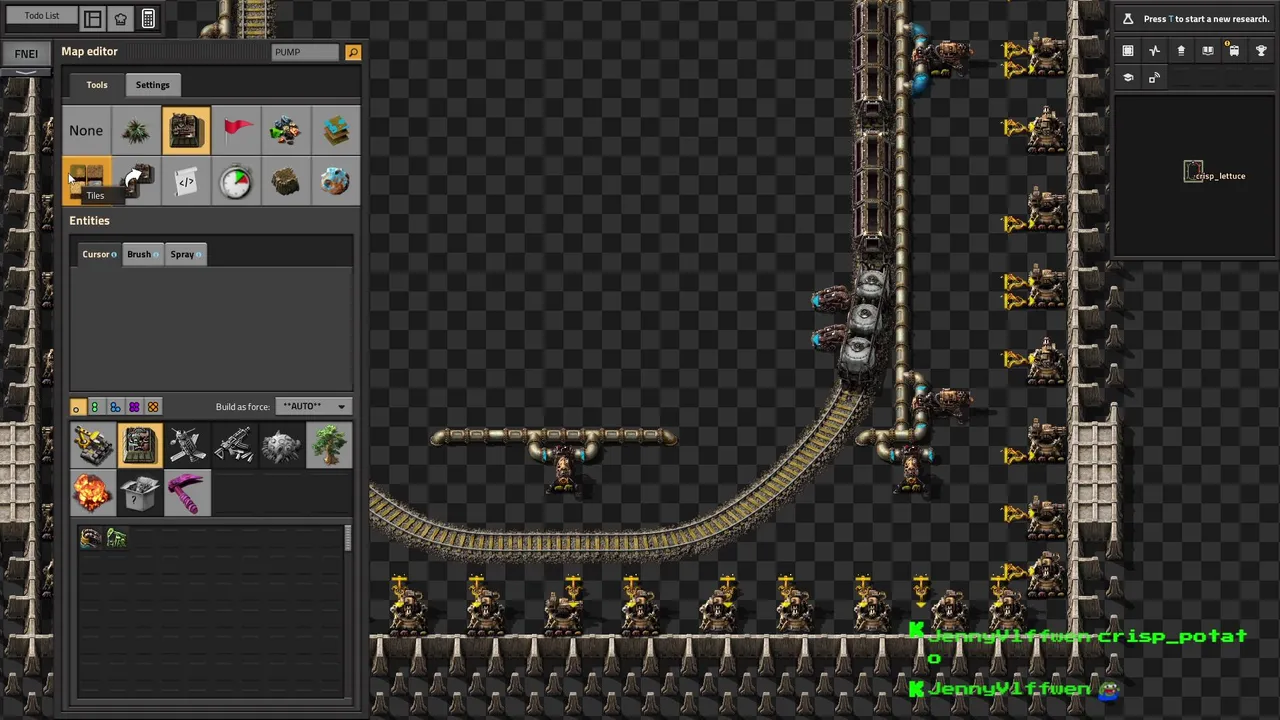Viewport: 1280px width, 720px height.
Task: Select the Clone area arrow tool
Action: 136,181
